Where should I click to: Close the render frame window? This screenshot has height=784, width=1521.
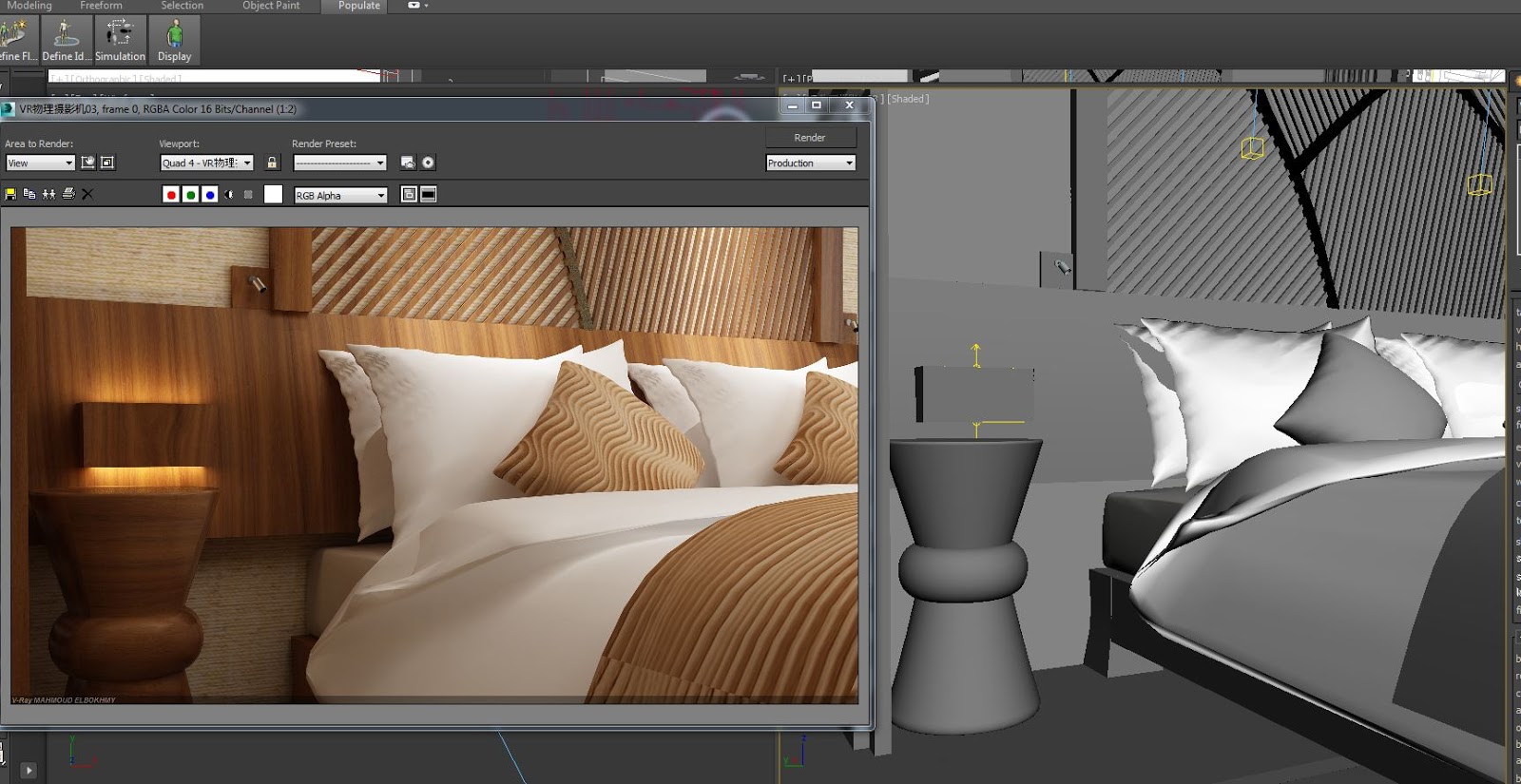[849, 105]
